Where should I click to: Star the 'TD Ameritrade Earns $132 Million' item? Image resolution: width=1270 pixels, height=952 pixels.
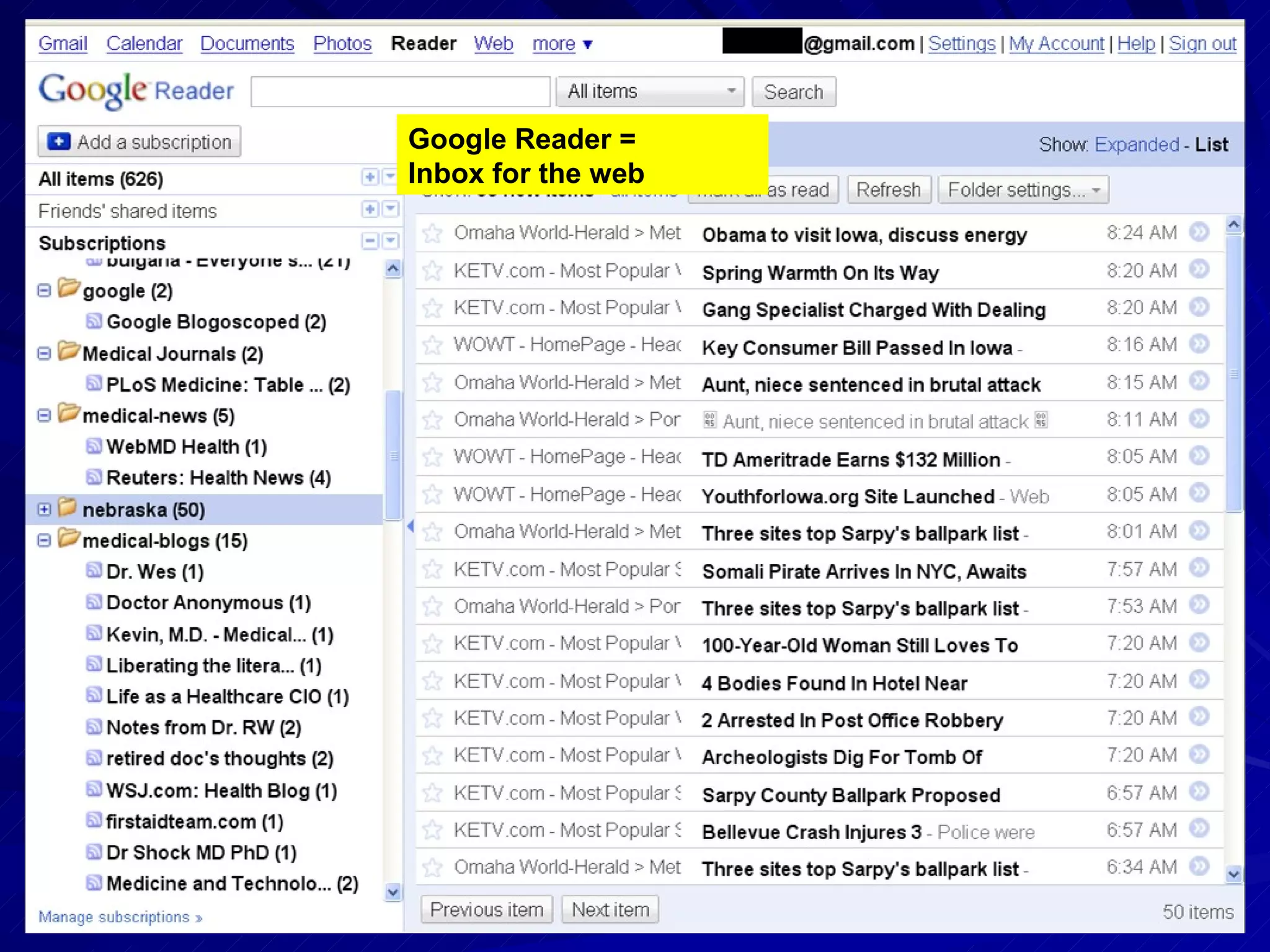click(x=432, y=457)
